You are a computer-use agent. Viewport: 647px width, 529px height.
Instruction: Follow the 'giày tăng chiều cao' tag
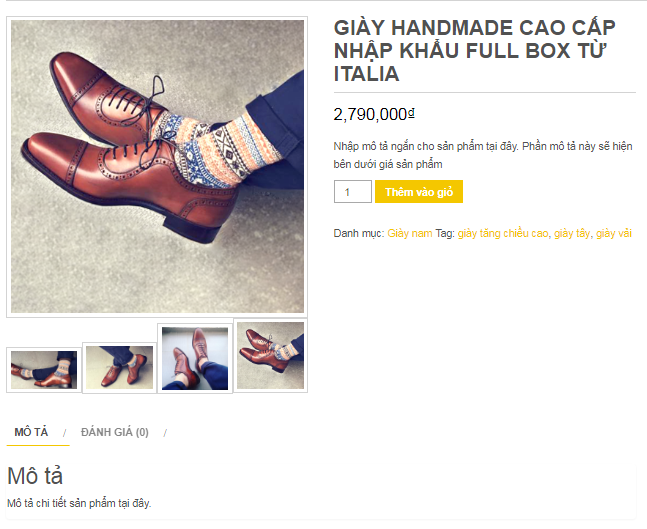click(503, 233)
